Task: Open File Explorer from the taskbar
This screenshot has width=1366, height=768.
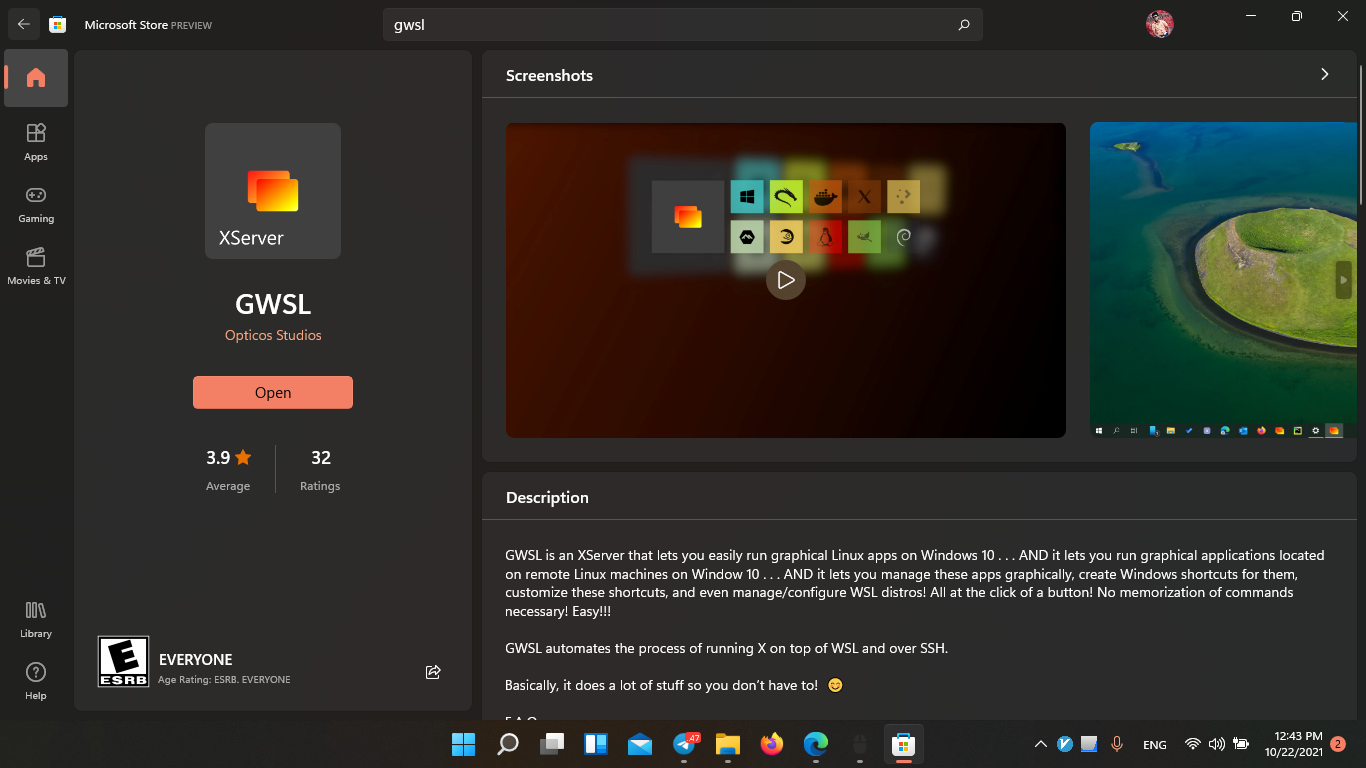Action: [x=727, y=744]
